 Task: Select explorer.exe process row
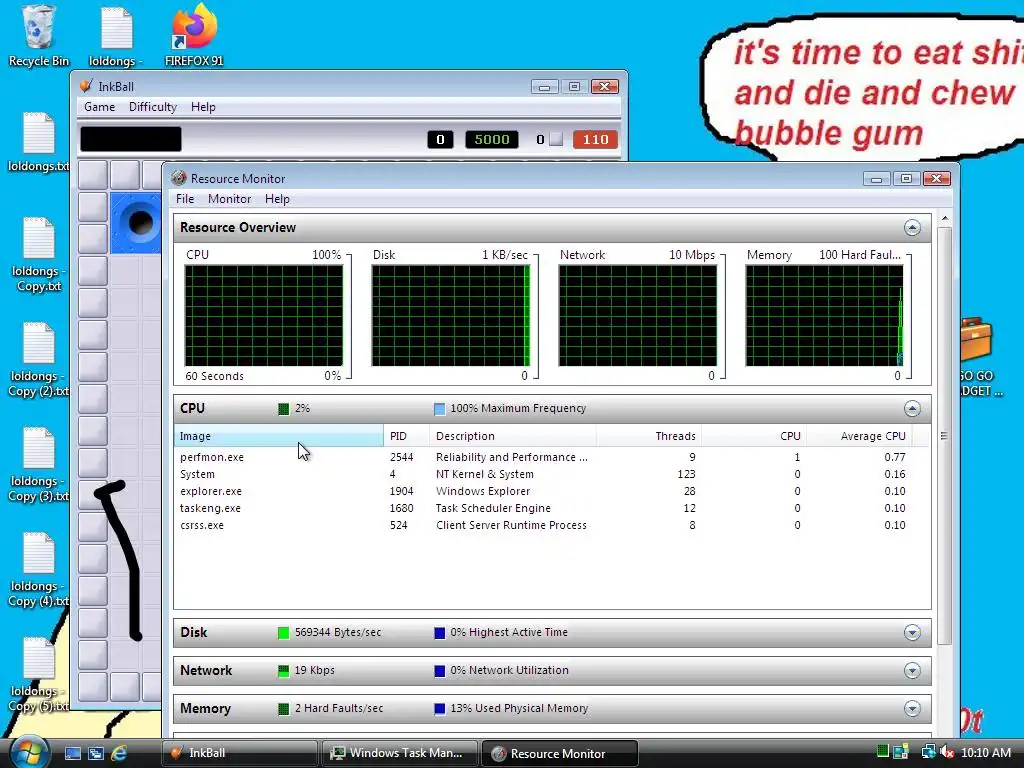(543, 491)
